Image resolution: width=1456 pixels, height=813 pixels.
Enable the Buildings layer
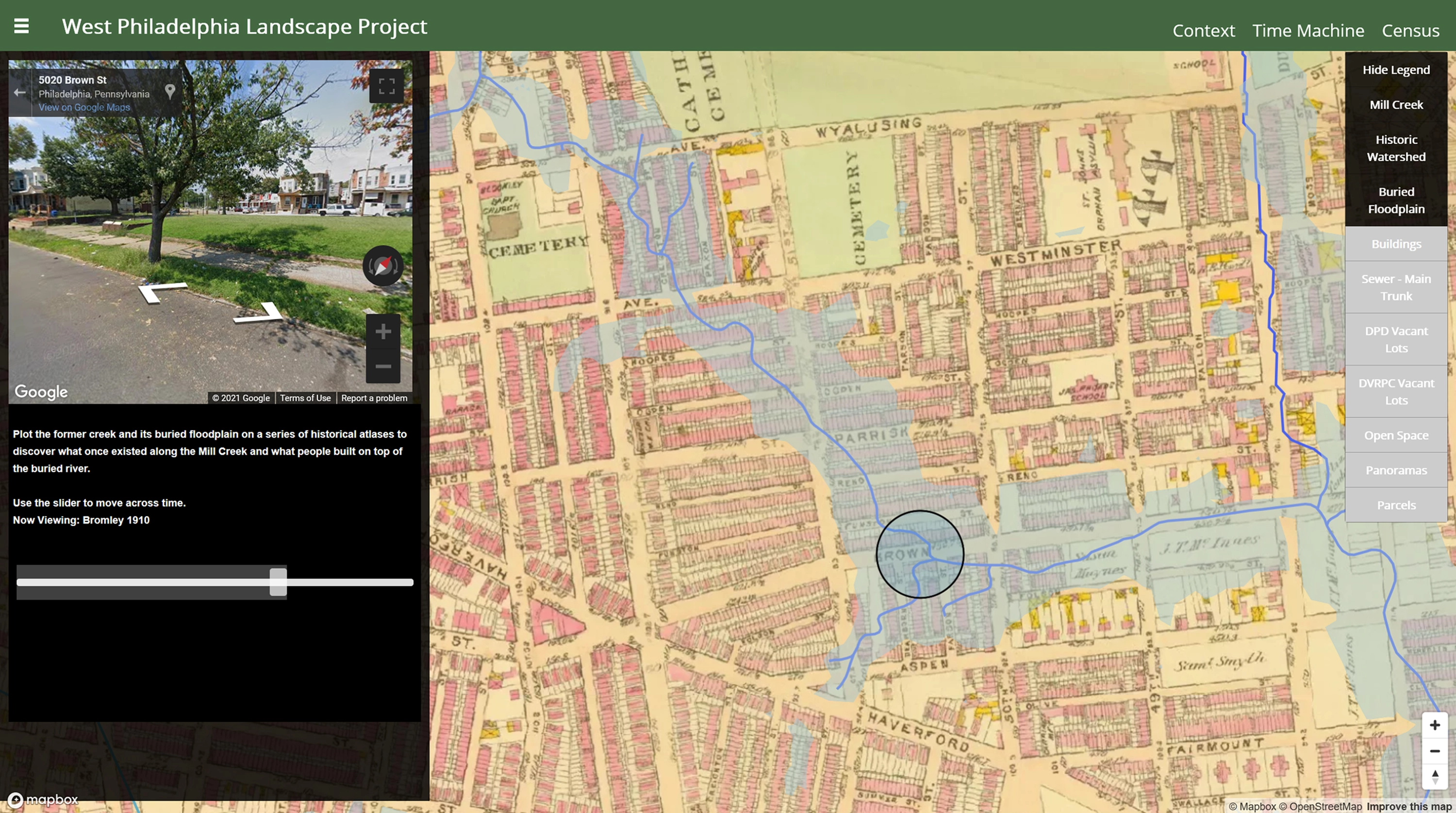1395,244
